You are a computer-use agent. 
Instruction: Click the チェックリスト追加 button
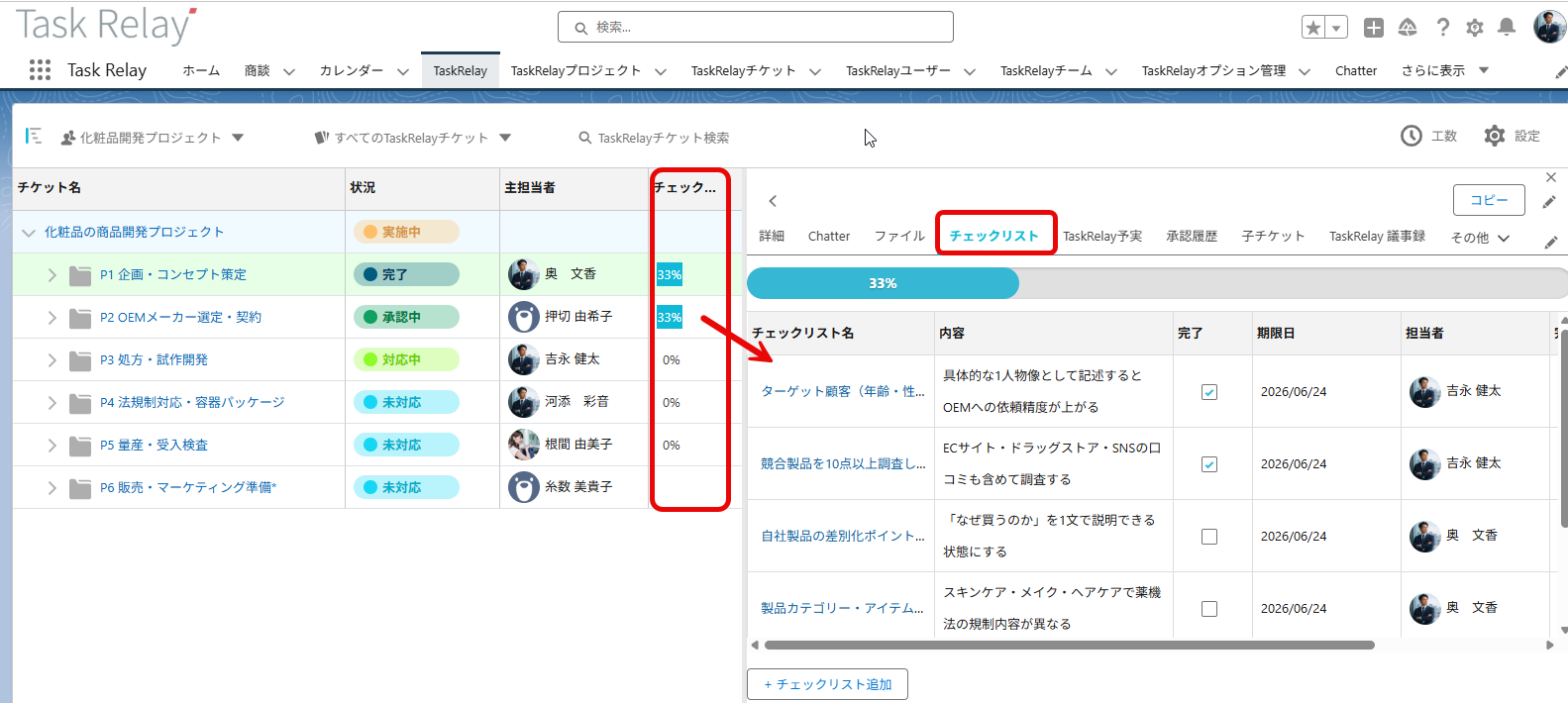[827, 684]
